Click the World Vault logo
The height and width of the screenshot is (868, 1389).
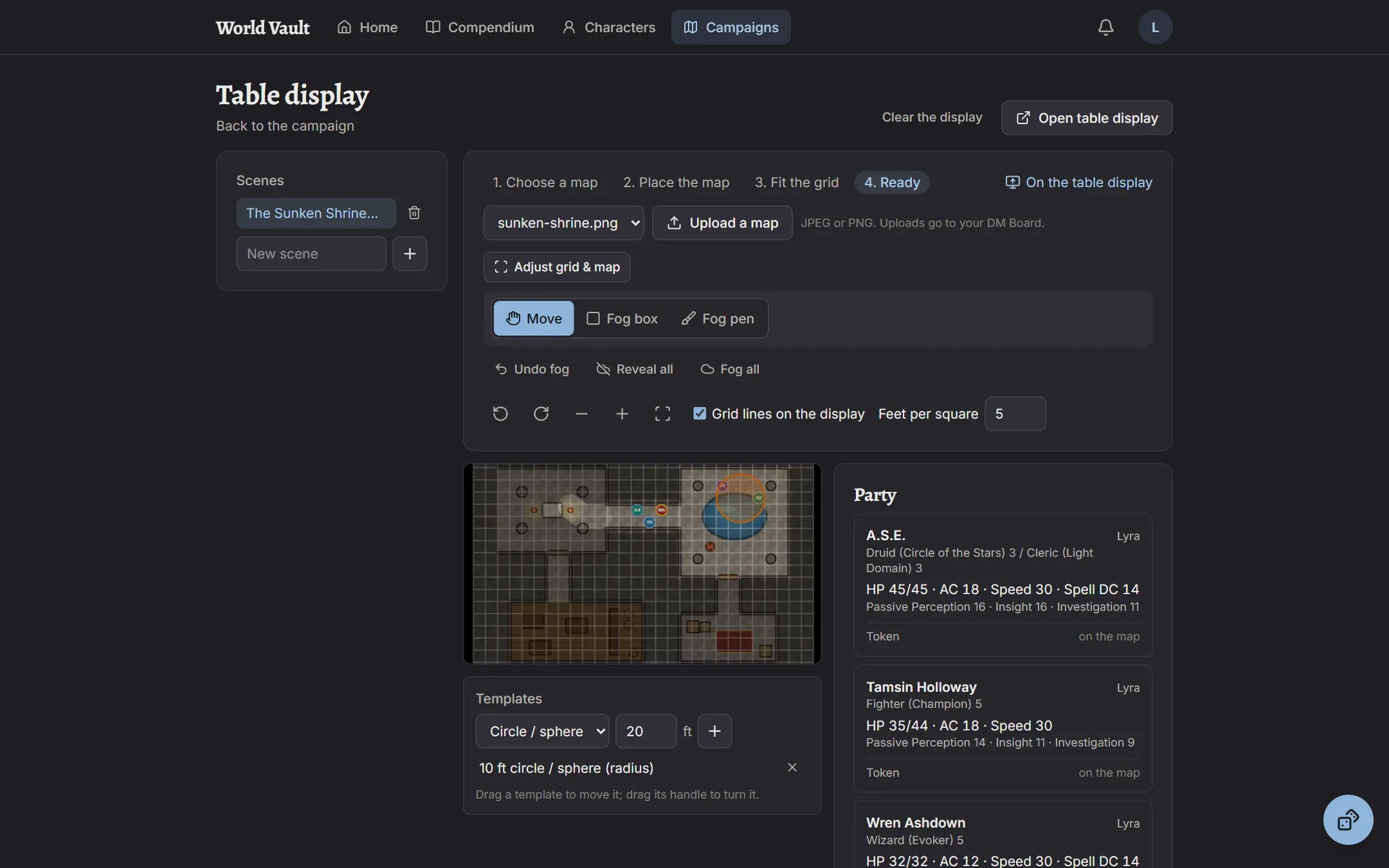(262, 28)
